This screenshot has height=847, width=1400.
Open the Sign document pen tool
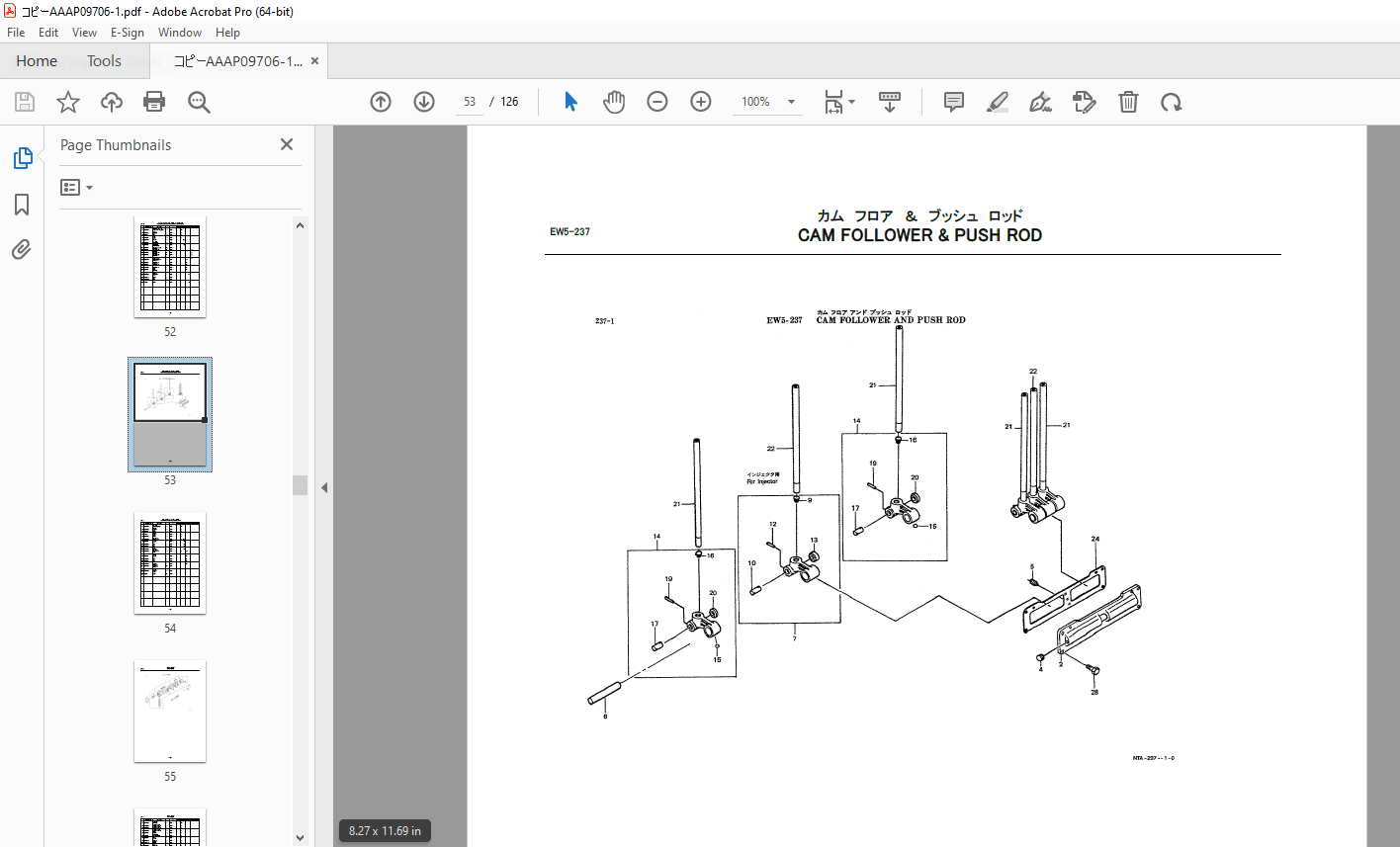[x=1040, y=102]
